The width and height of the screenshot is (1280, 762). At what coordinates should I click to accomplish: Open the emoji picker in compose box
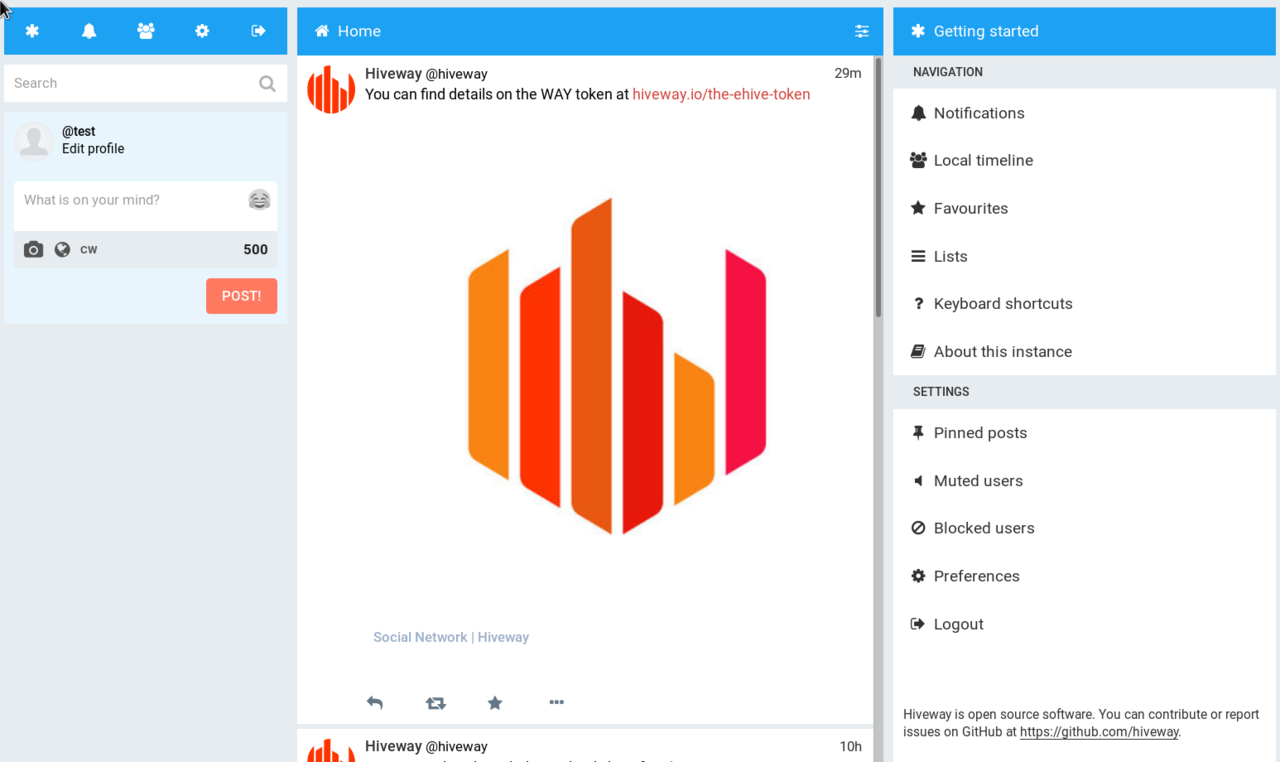pyautogui.click(x=259, y=200)
